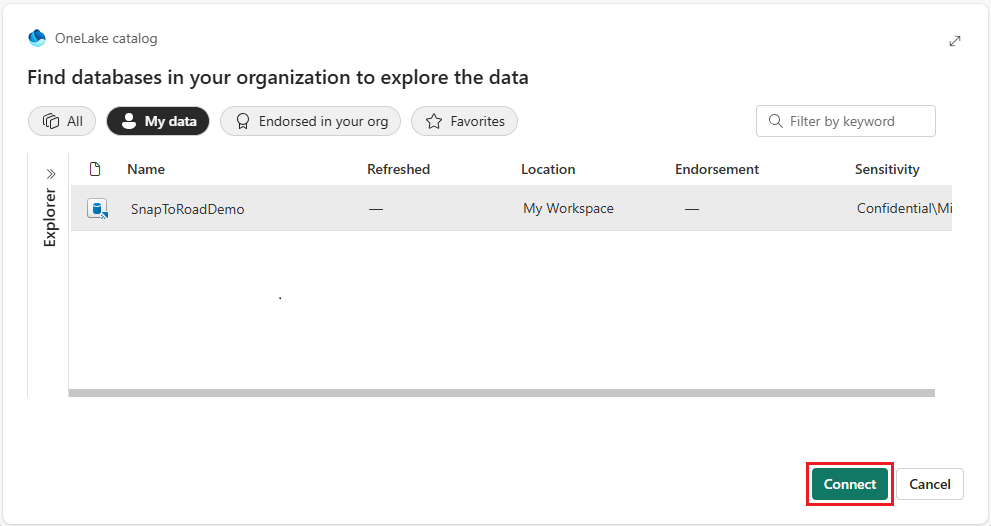
Task: Click the OneLake catalog logo icon
Action: click(37, 38)
